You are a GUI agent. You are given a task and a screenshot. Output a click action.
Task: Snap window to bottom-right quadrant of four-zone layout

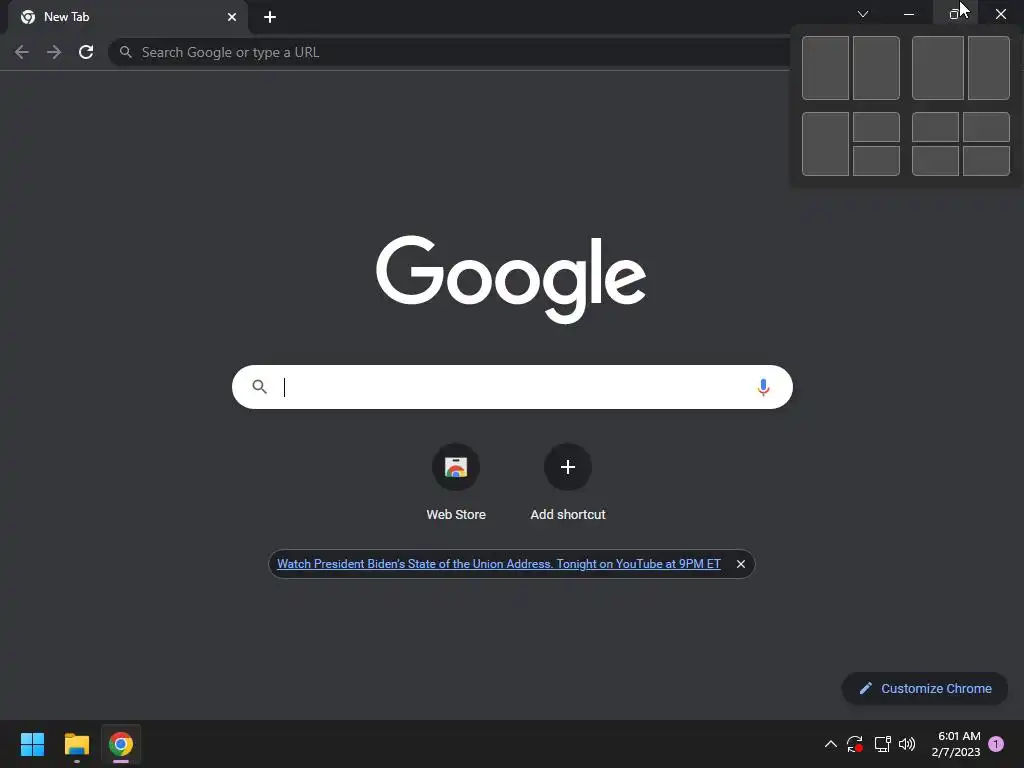click(x=986, y=161)
